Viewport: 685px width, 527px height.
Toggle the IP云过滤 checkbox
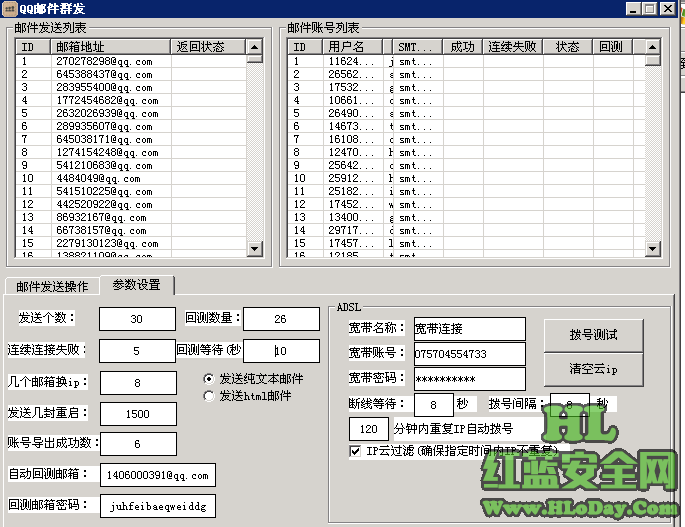[x=355, y=451]
